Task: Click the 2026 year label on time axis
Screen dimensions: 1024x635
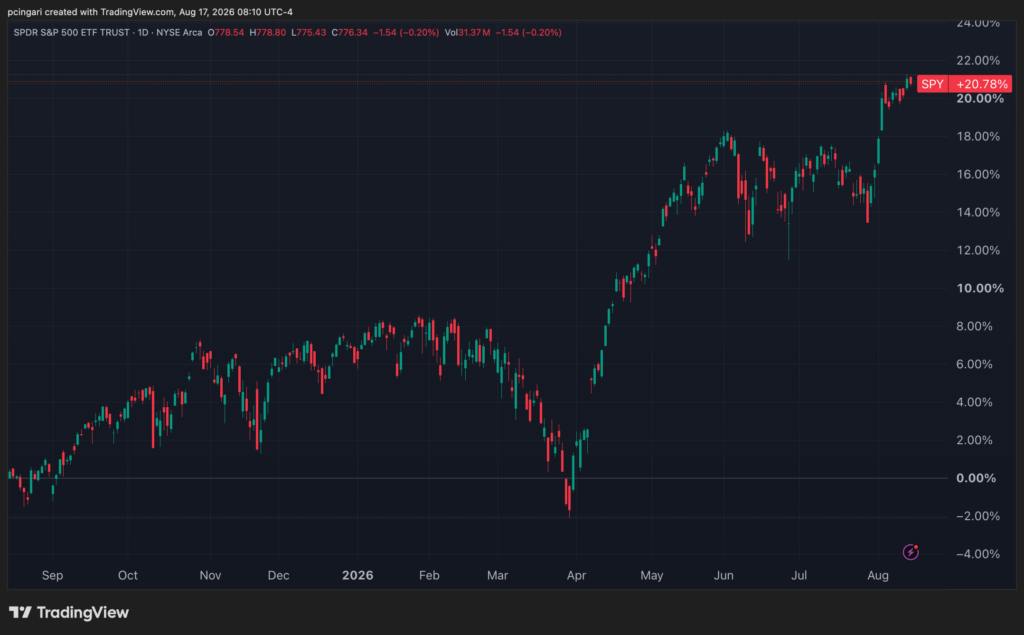Action: [x=358, y=576]
